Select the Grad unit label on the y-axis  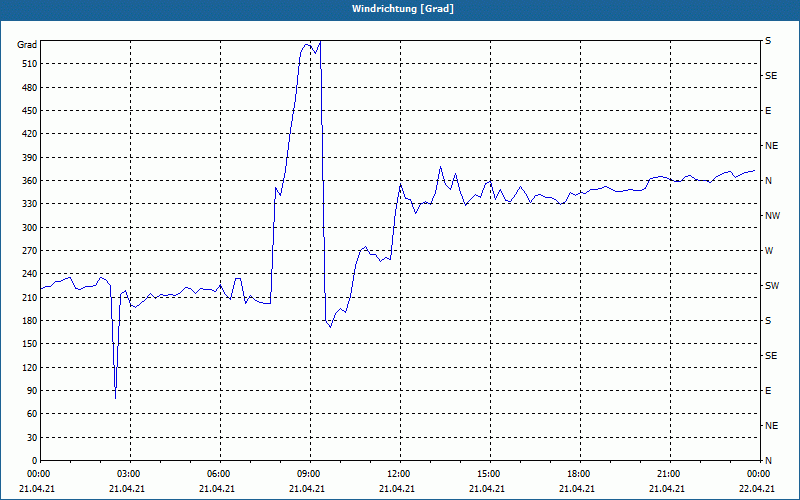(27, 45)
